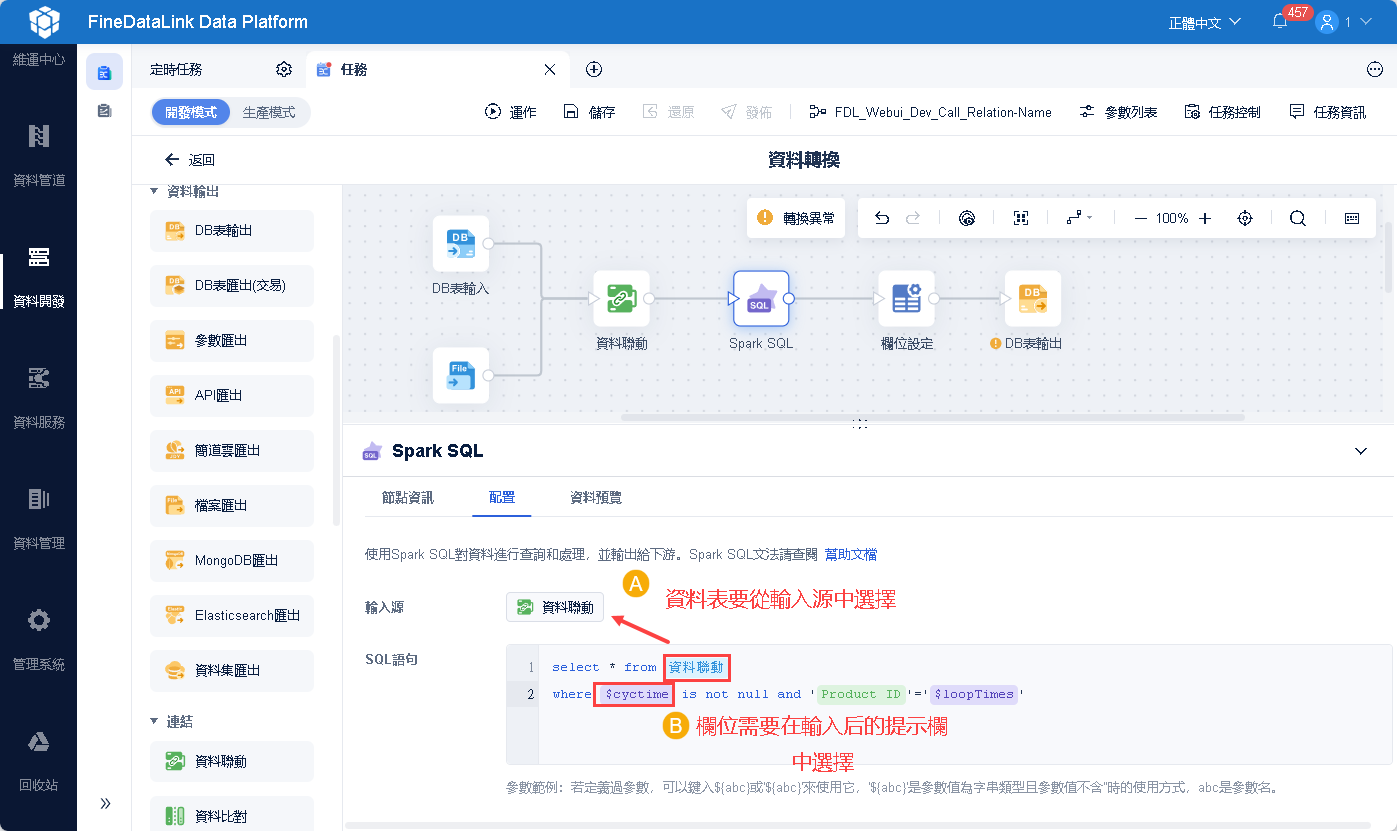Open 資料管理 in the left navigation
Image resolution: width=1397 pixels, height=831 pixels.
[38, 519]
